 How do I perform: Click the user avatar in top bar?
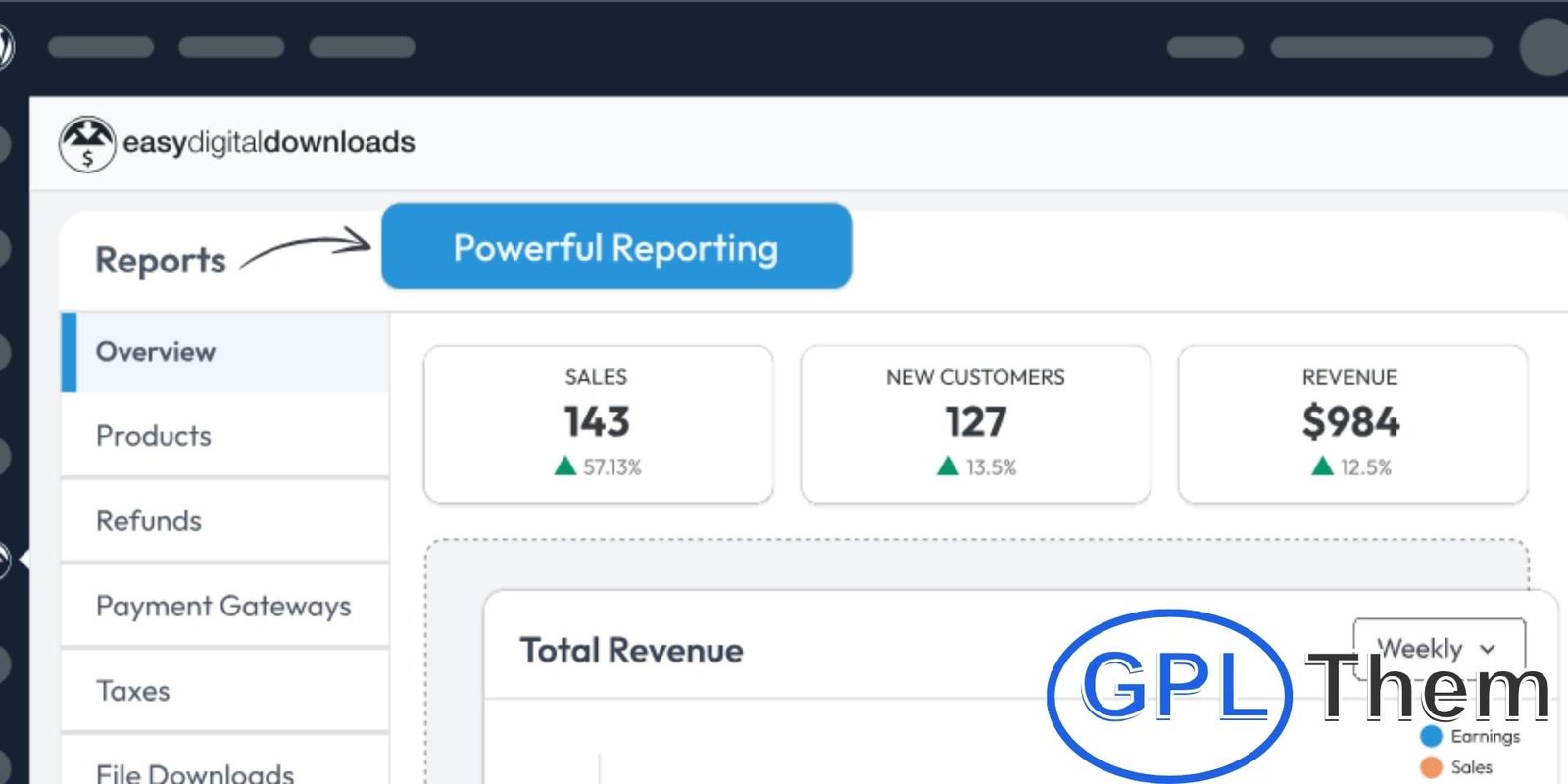click(x=1544, y=46)
